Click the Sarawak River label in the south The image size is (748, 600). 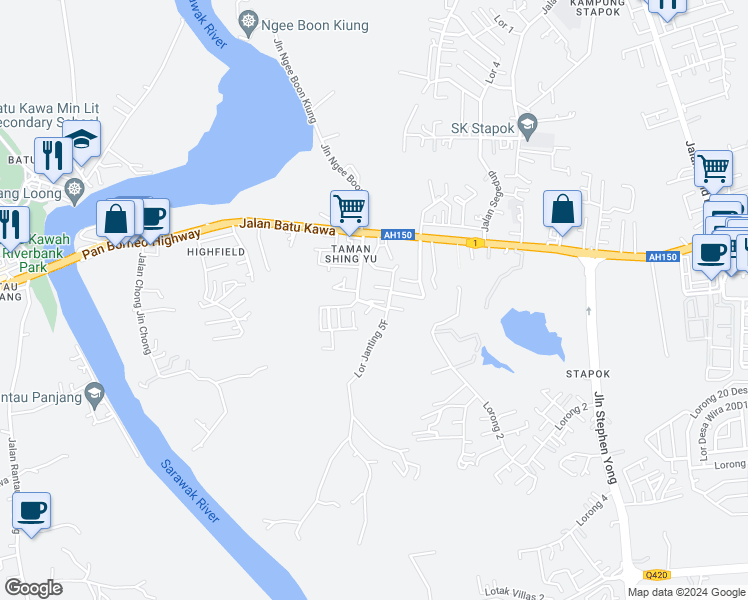coord(190,491)
